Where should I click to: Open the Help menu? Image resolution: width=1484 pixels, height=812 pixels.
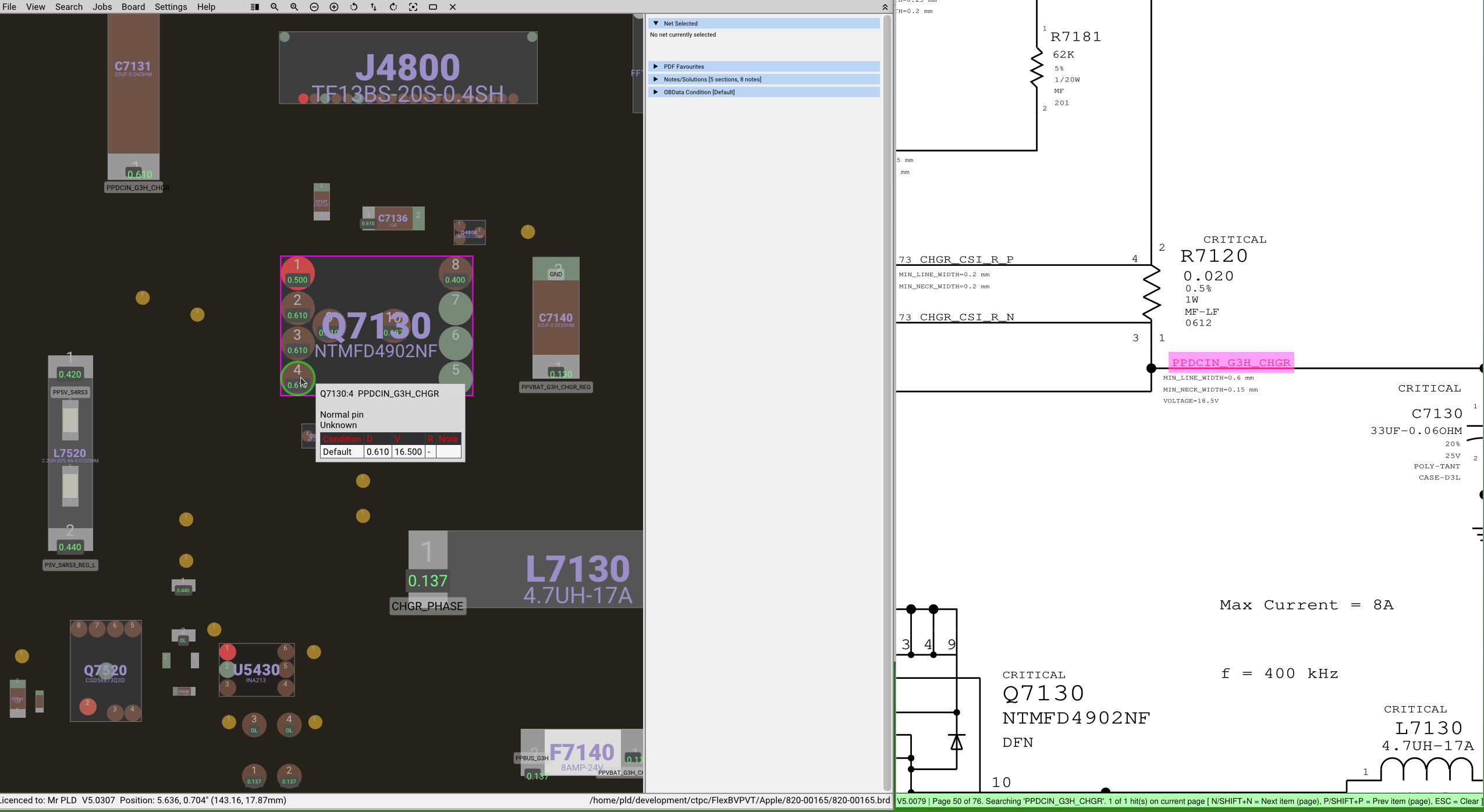coord(206,7)
